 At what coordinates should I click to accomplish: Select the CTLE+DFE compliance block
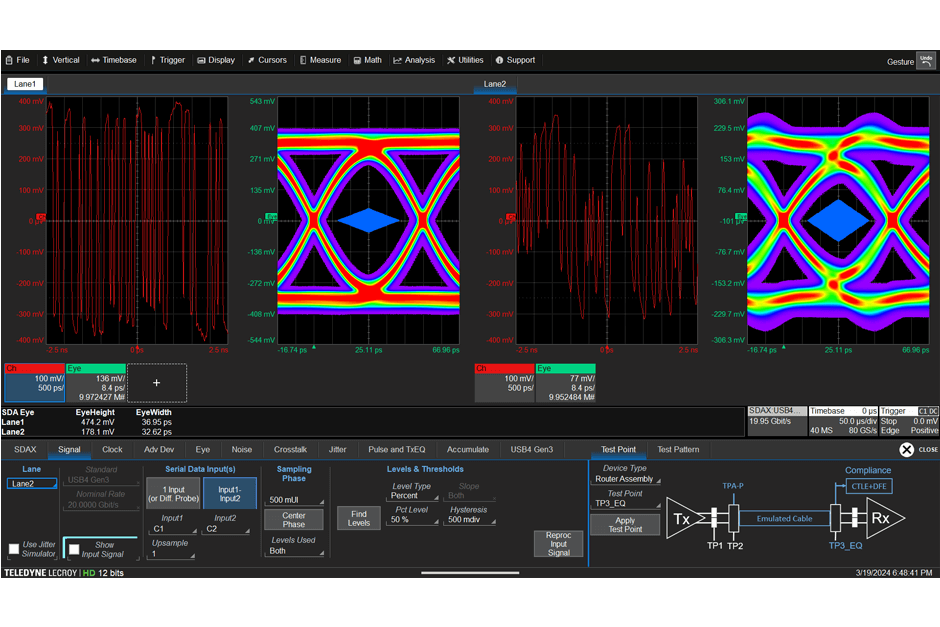tap(867, 487)
